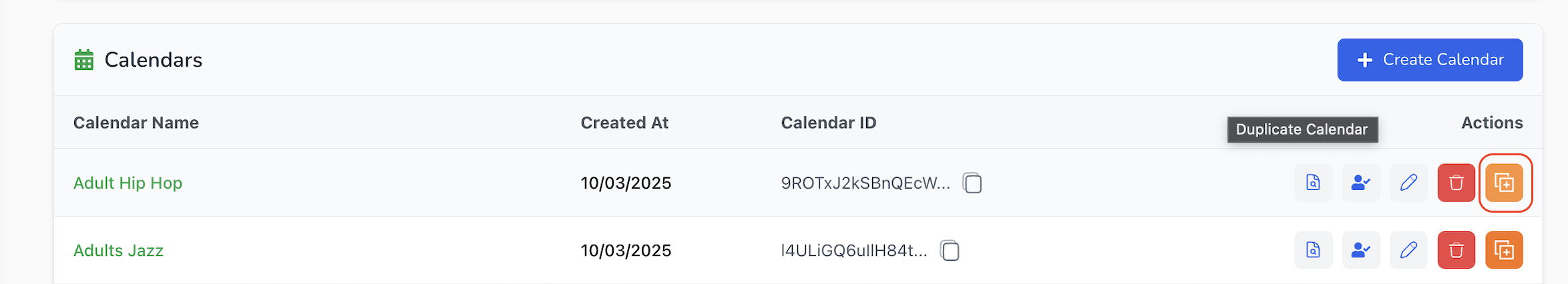Screen dimensions: 1568x284
Task: Open document search icon for Adult Hip Hop
Action: click(1313, 183)
